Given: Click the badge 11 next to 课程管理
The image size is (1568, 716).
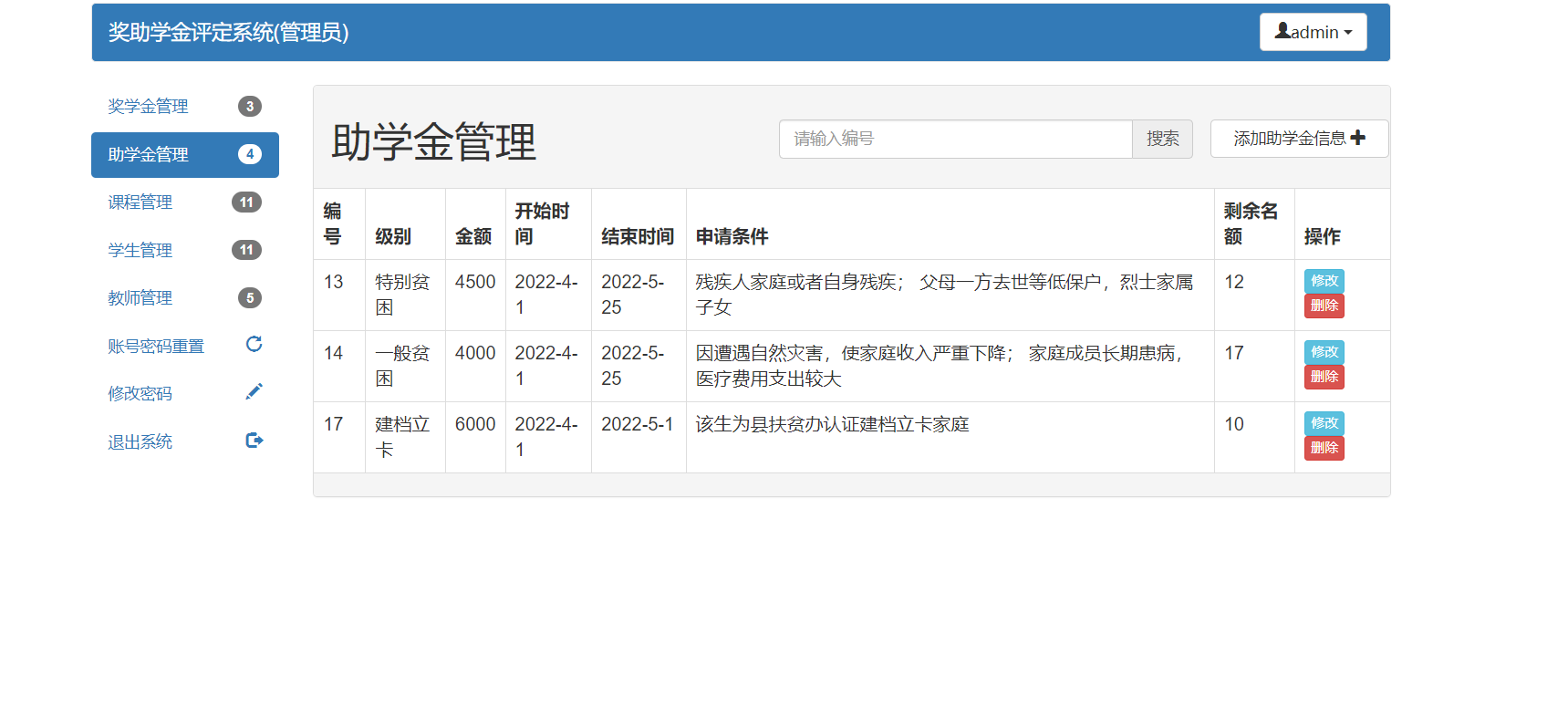Looking at the screenshot, I should 246,202.
